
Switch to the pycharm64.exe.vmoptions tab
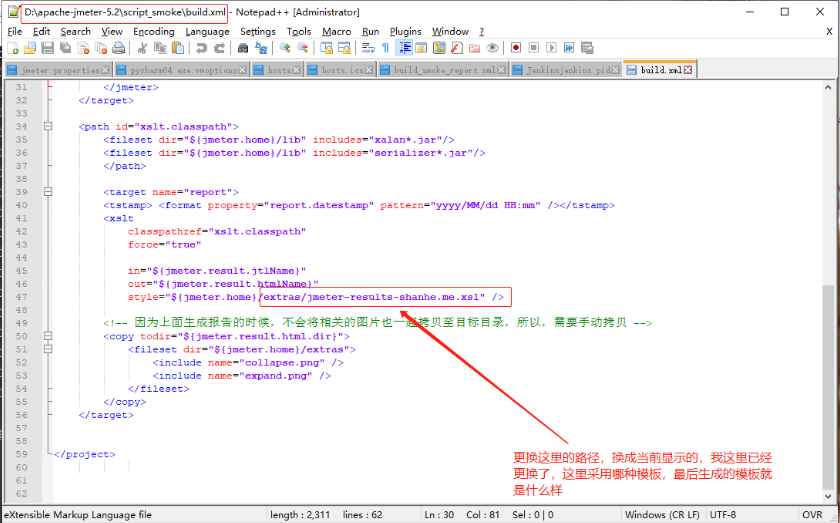pos(183,70)
